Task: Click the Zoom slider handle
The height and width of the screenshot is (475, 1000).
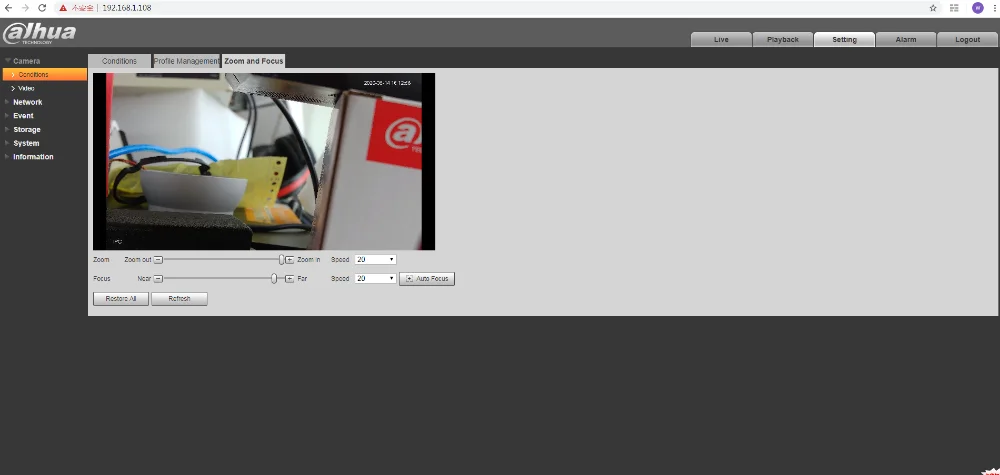Action: coord(281,260)
